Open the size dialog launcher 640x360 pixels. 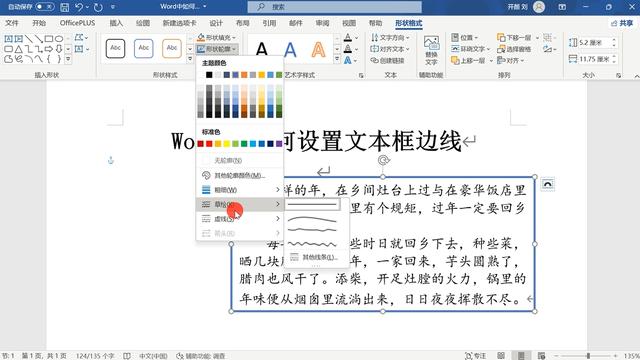tap(619, 76)
